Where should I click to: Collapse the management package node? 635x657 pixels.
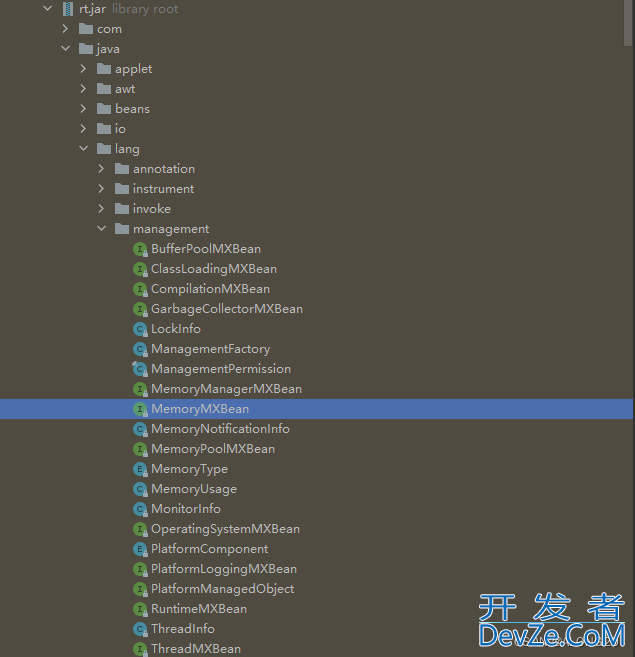pos(102,229)
